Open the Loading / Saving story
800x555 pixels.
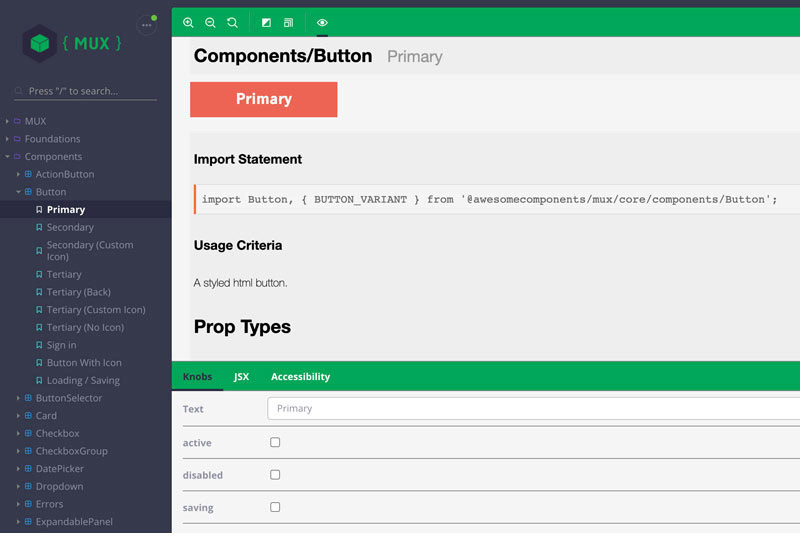83,381
